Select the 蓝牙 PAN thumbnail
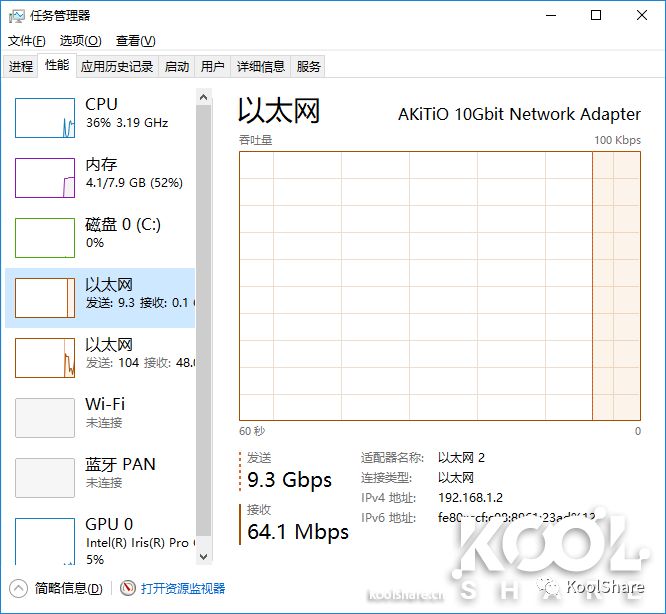The height and width of the screenshot is (614, 666). tap(45, 478)
